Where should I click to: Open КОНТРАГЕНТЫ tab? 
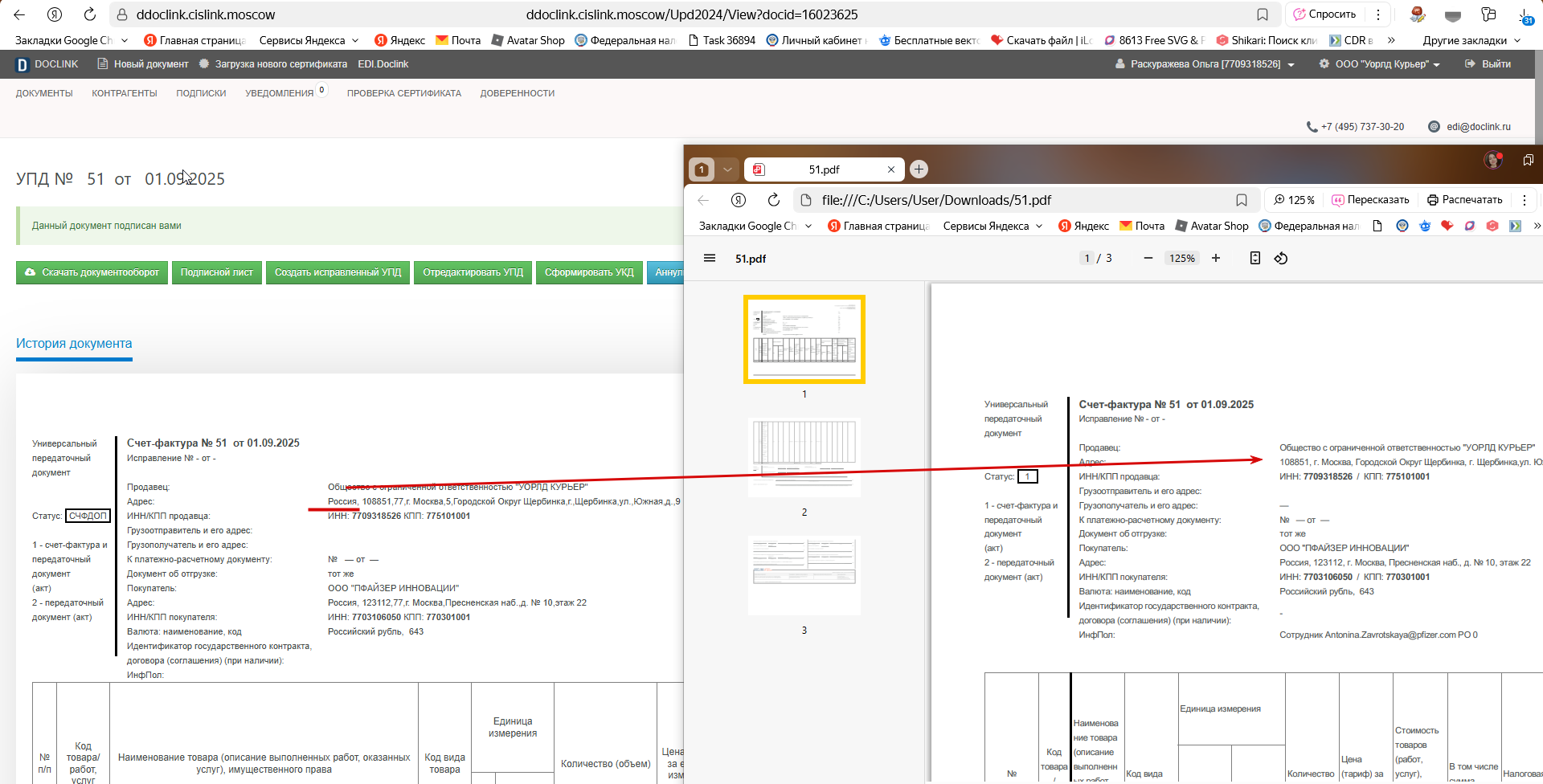(125, 93)
